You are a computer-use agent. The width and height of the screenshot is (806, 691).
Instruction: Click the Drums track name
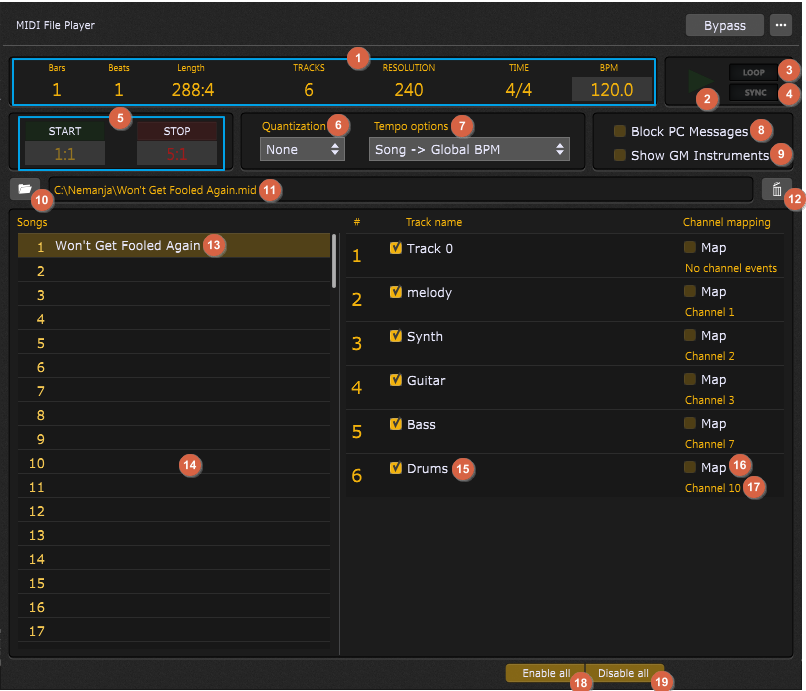[x=427, y=468]
